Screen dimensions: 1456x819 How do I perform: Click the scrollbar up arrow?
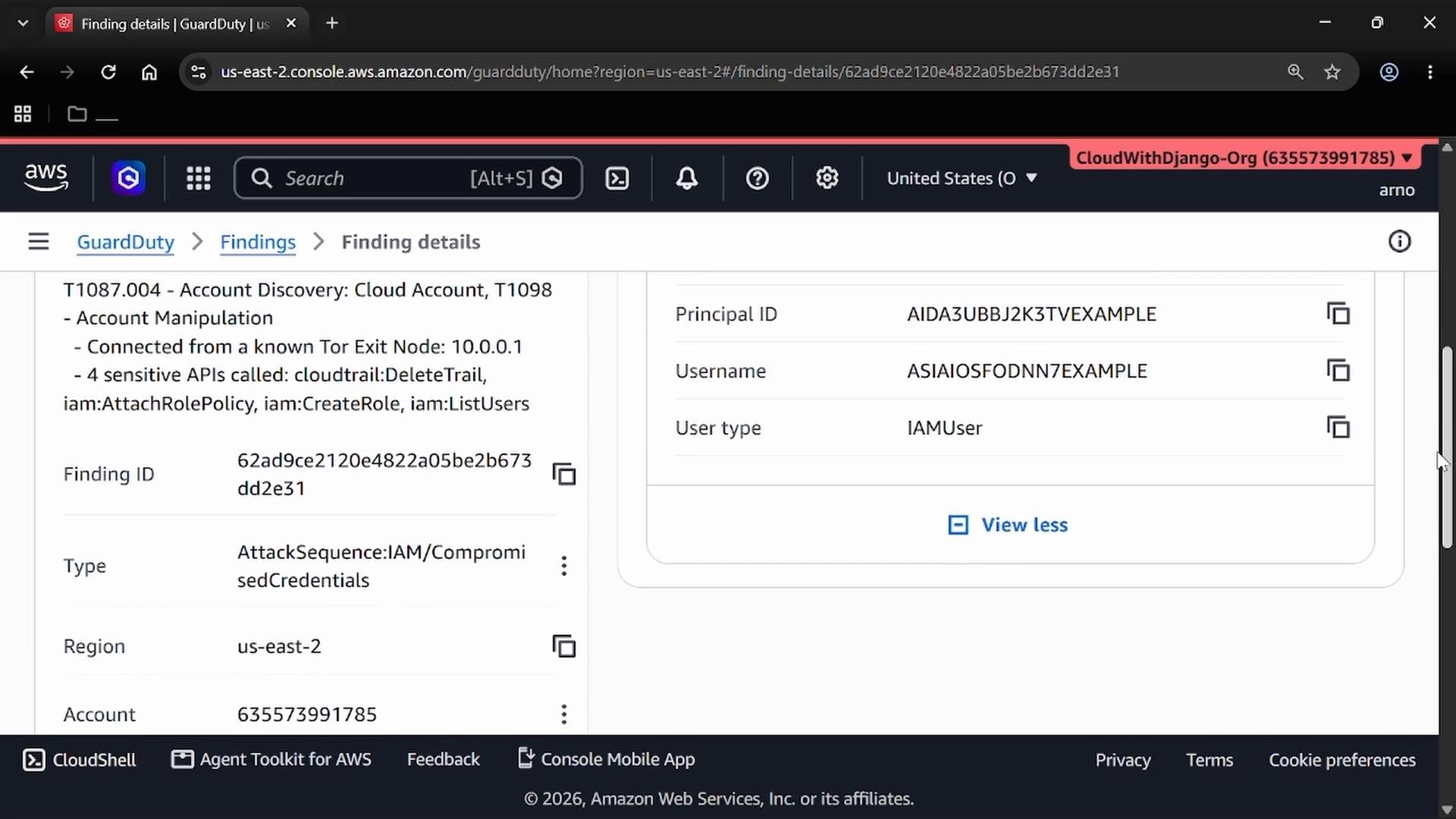(1447, 147)
